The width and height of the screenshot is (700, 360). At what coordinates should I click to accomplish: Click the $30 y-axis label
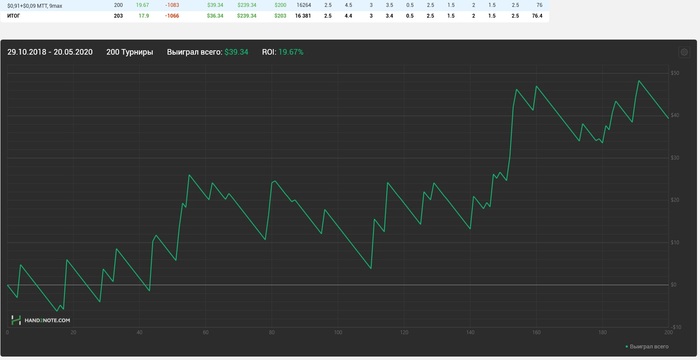(675, 158)
